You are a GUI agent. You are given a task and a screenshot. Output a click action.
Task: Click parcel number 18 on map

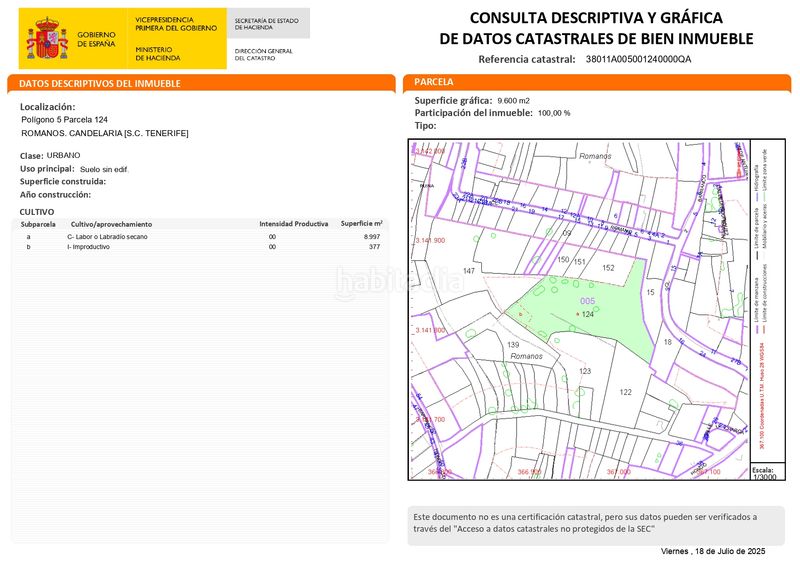[x=667, y=342]
